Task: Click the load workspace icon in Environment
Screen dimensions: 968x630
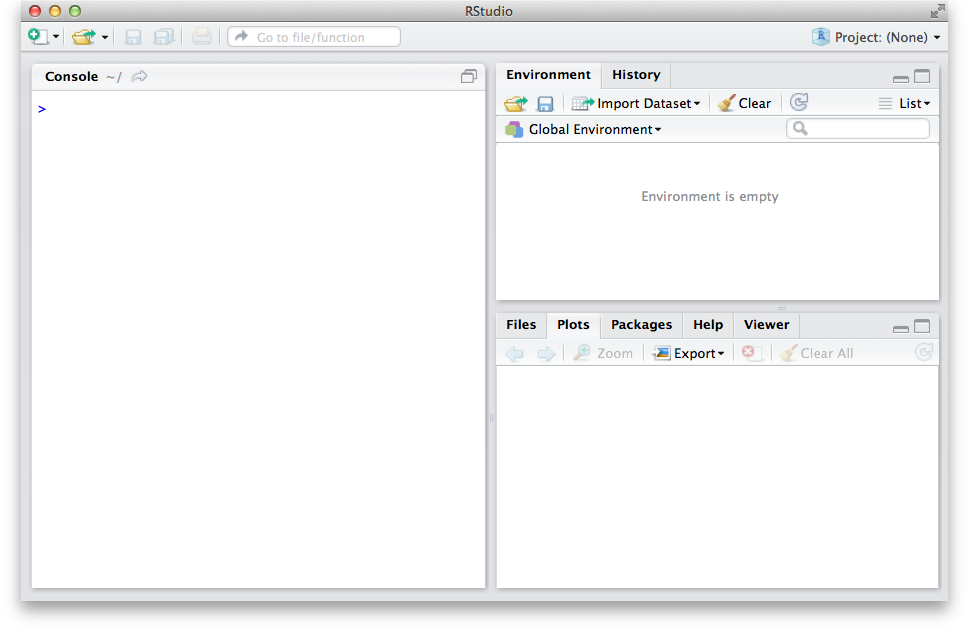Action: (x=515, y=103)
